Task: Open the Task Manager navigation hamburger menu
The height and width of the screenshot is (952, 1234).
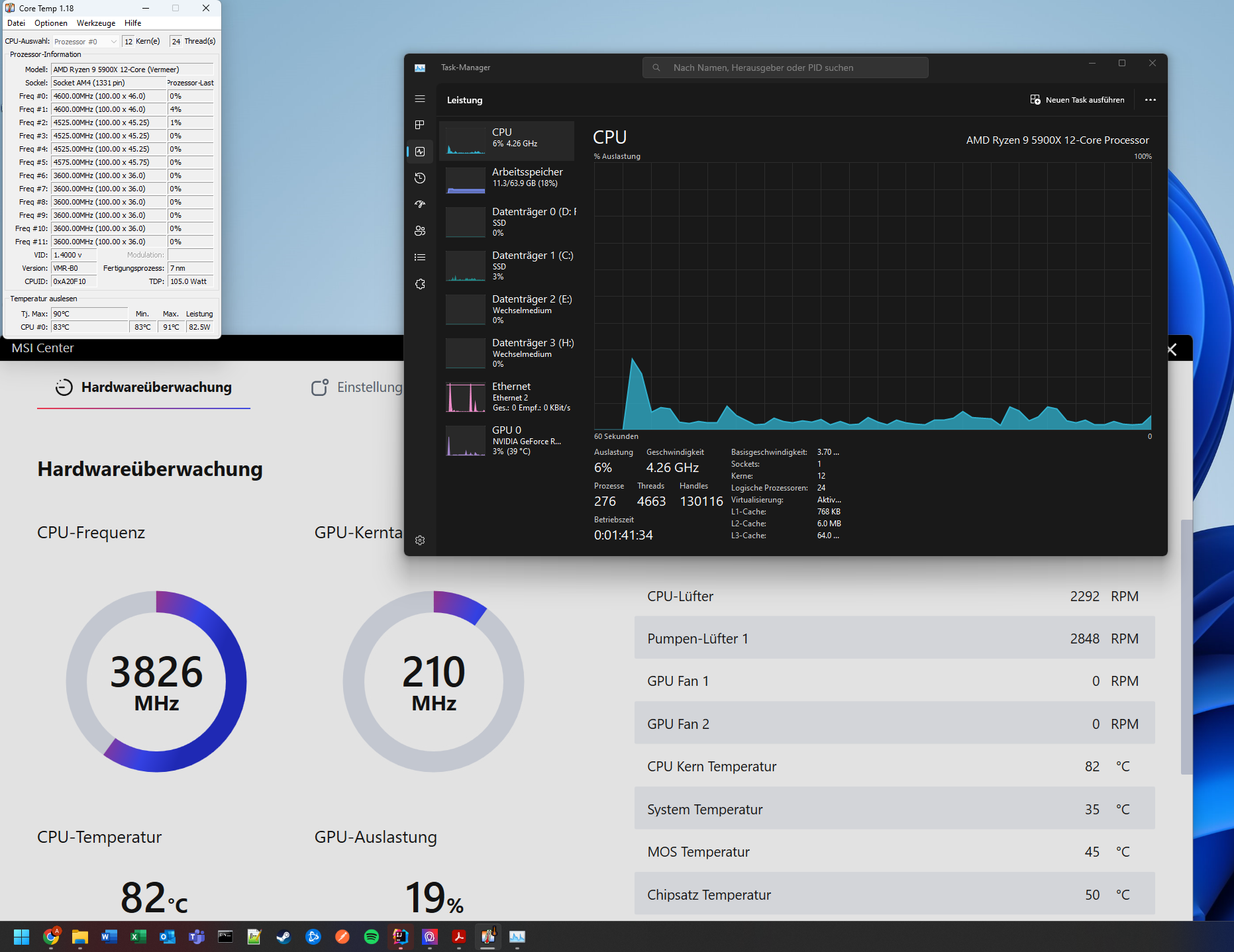Action: pos(420,99)
